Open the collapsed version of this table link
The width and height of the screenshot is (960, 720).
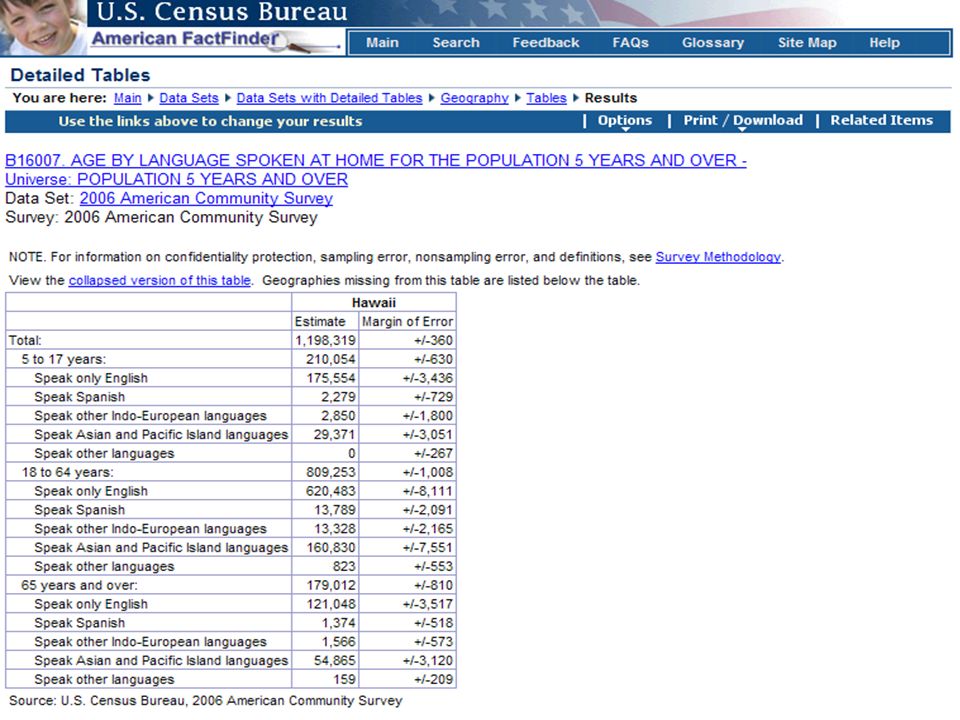coord(160,280)
